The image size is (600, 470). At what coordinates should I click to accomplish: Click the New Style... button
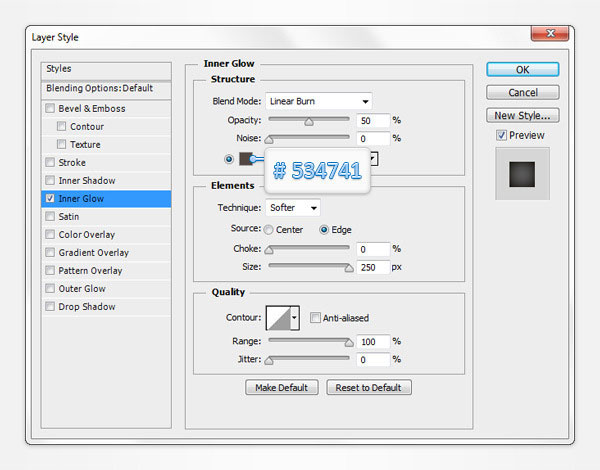(523, 115)
